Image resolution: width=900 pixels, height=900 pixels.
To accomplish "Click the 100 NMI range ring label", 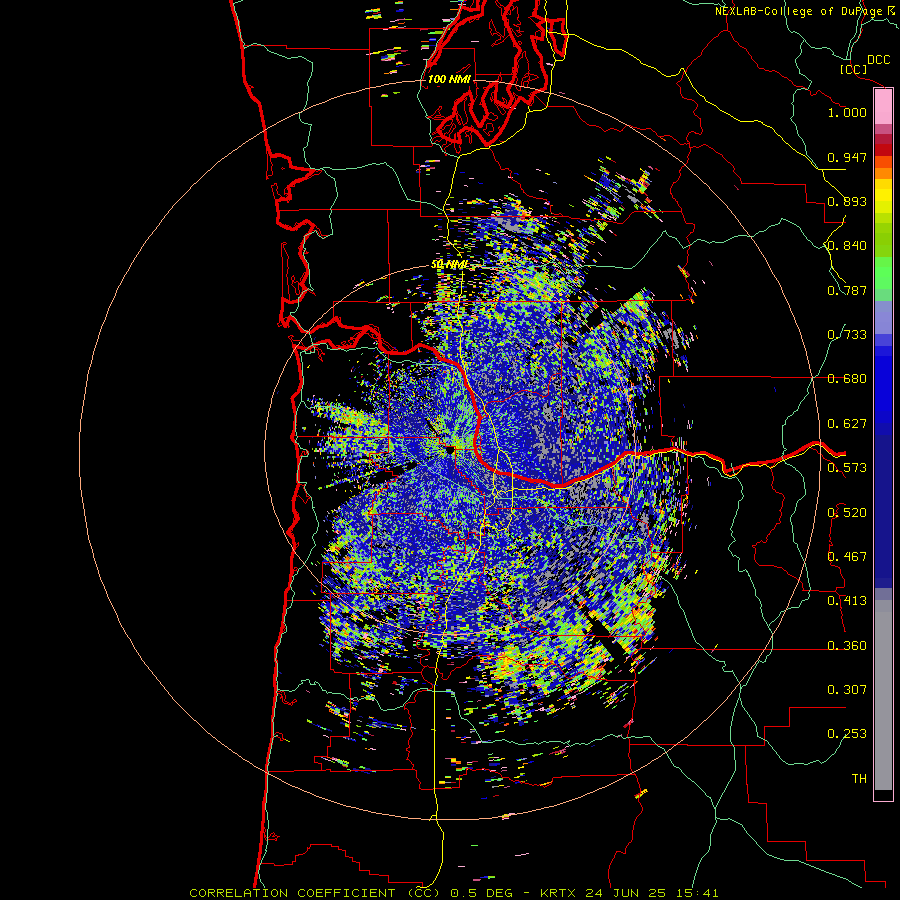I will point(449,79).
